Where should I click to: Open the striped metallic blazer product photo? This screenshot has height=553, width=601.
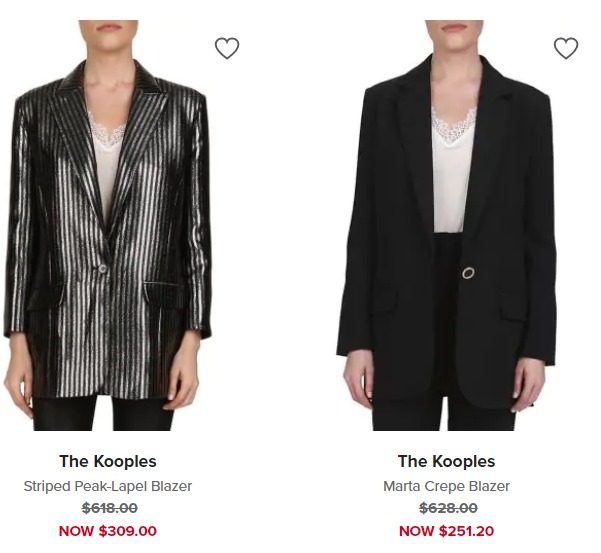coord(108,225)
